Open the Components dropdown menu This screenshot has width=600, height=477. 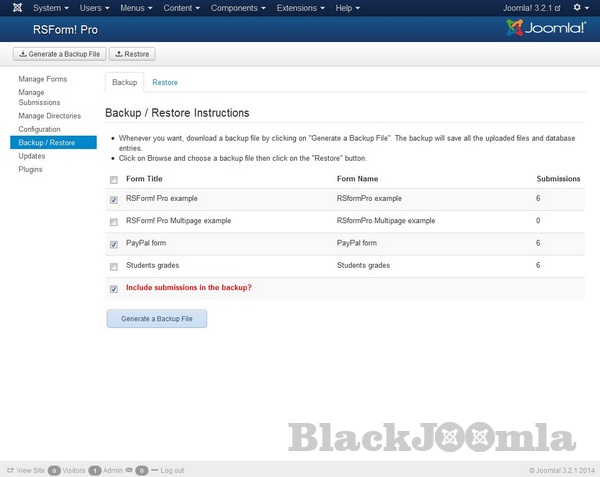click(x=237, y=8)
